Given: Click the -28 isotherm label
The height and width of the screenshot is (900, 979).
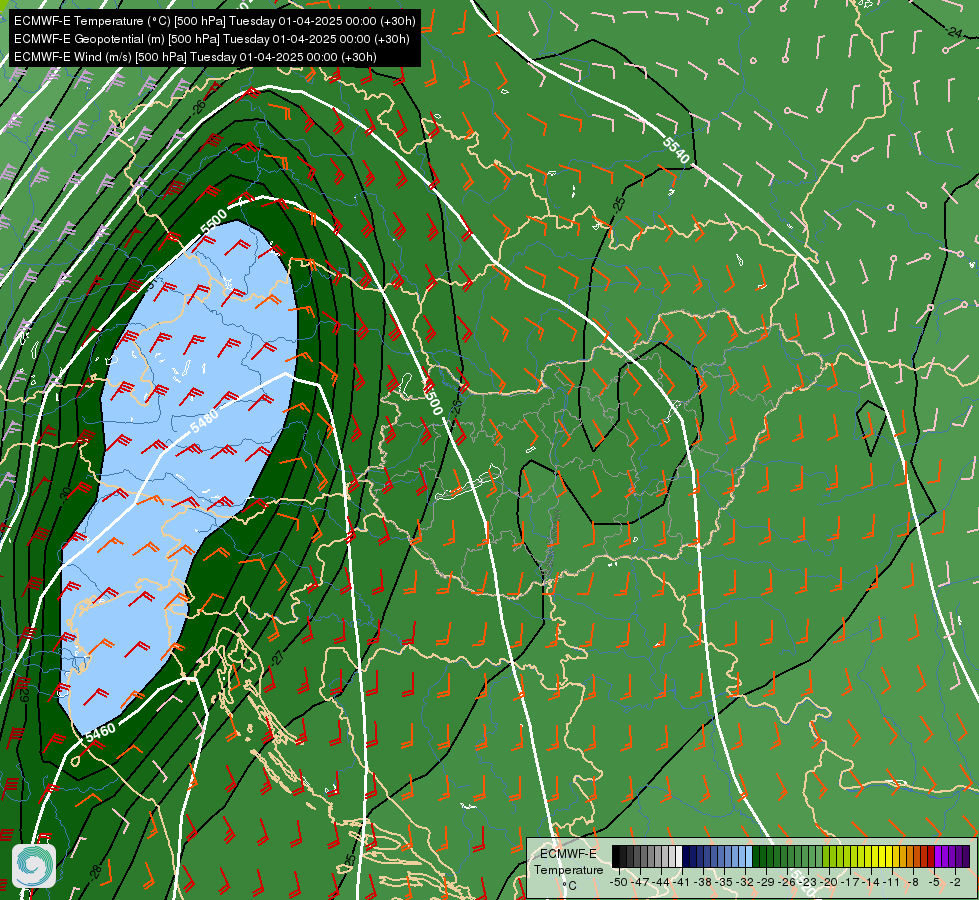Looking at the screenshot, I should (x=95, y=872).
